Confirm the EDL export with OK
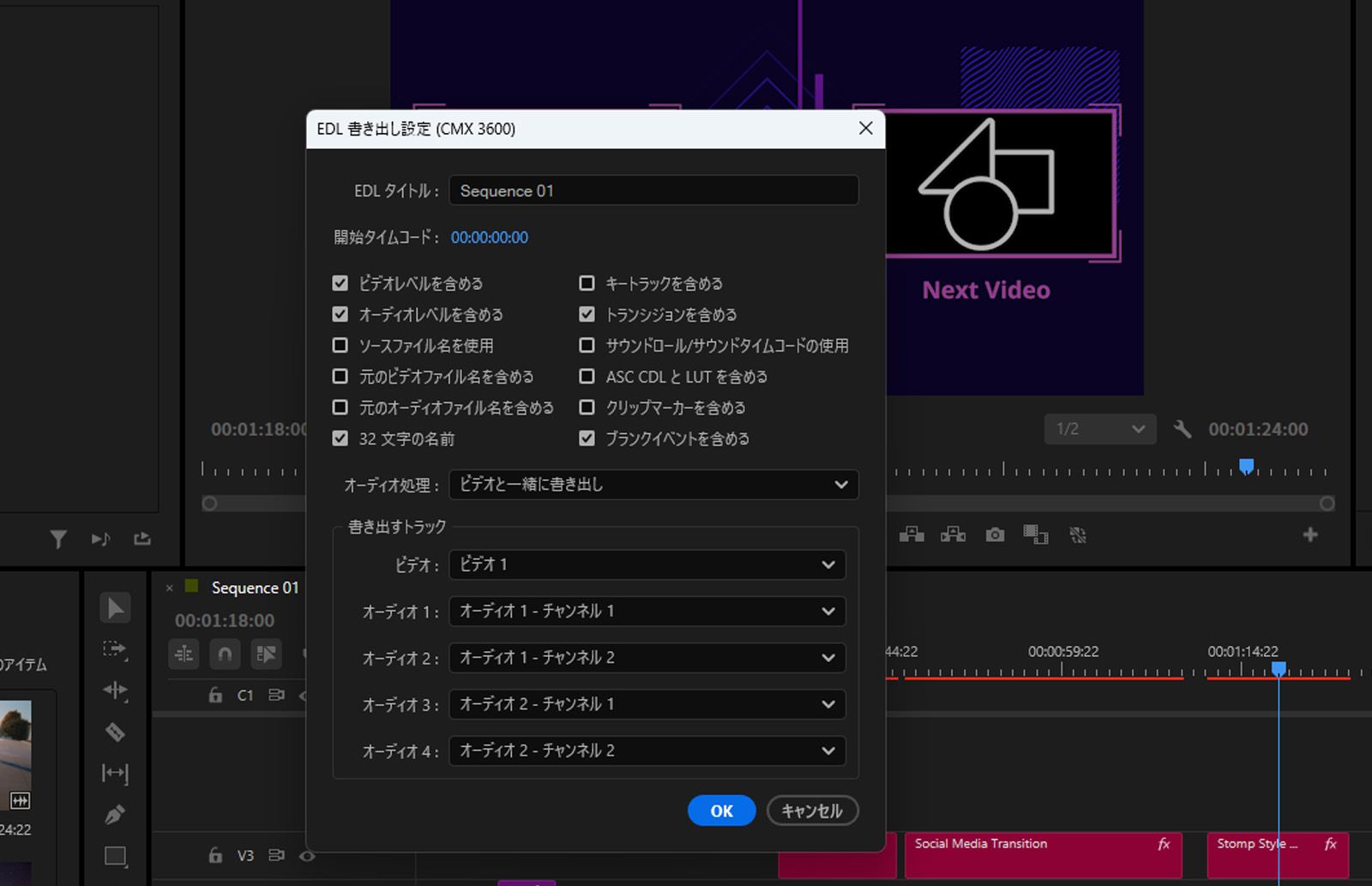 [721, 810]
